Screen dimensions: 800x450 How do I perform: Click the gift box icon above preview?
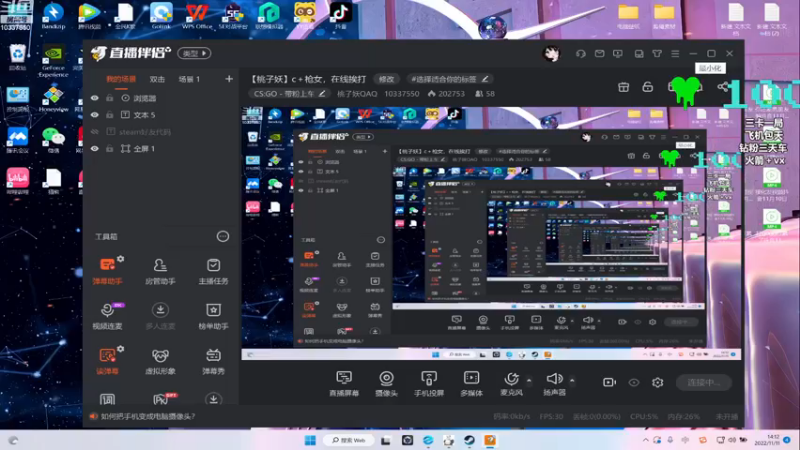point(623,87)
